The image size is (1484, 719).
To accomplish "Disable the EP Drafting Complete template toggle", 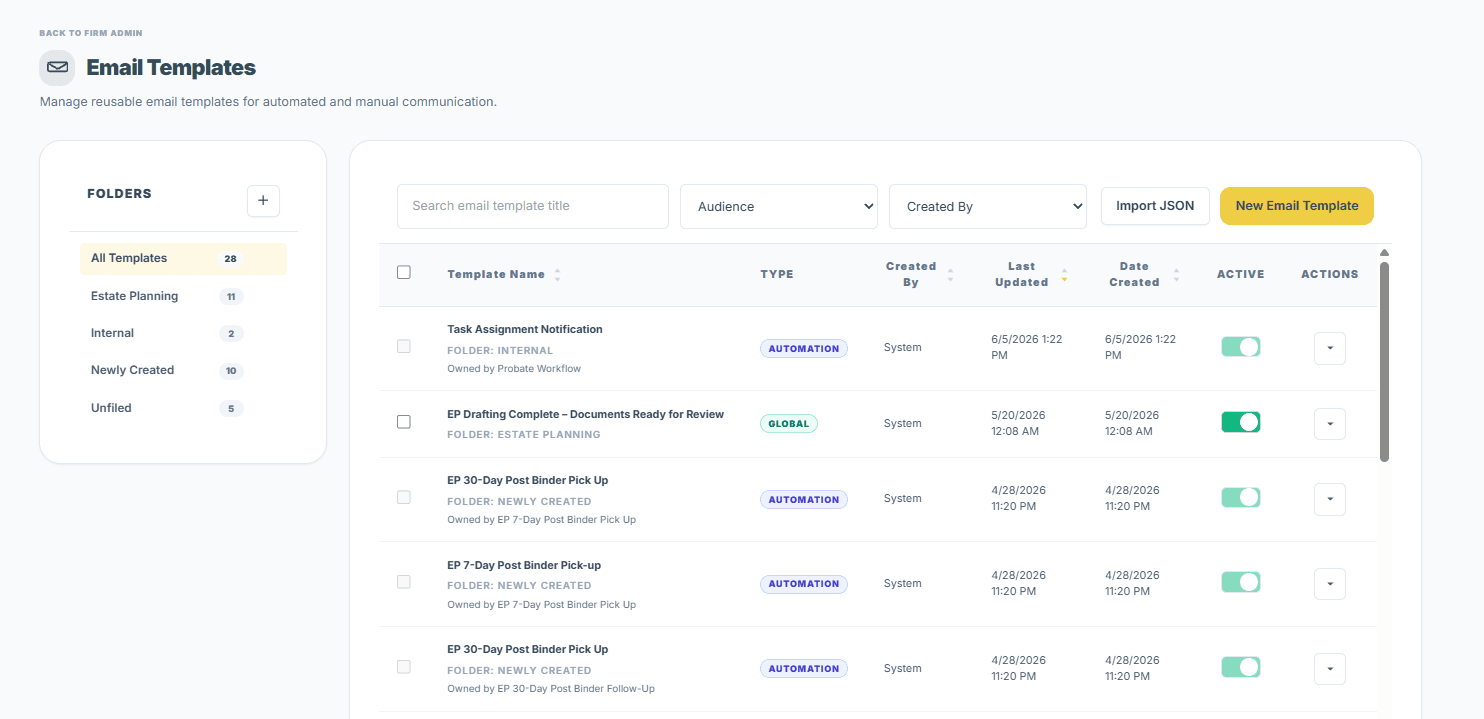I will click(x=1240, y=422).
